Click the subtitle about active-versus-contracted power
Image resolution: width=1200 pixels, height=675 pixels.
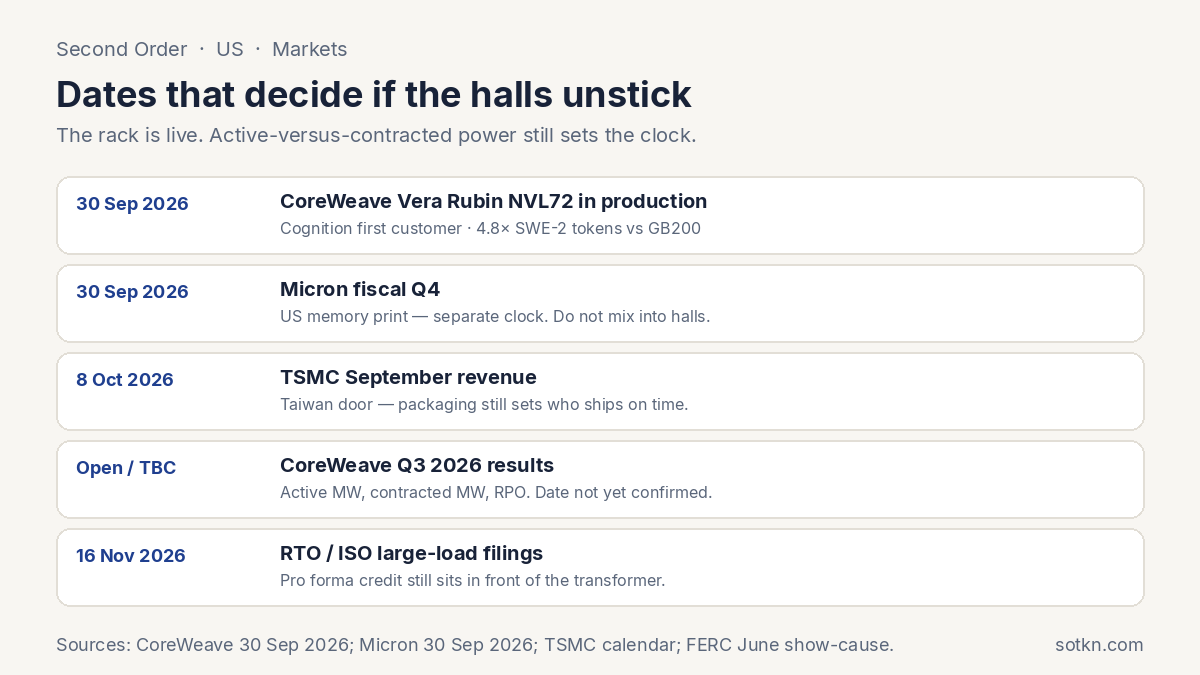(376, 135)
